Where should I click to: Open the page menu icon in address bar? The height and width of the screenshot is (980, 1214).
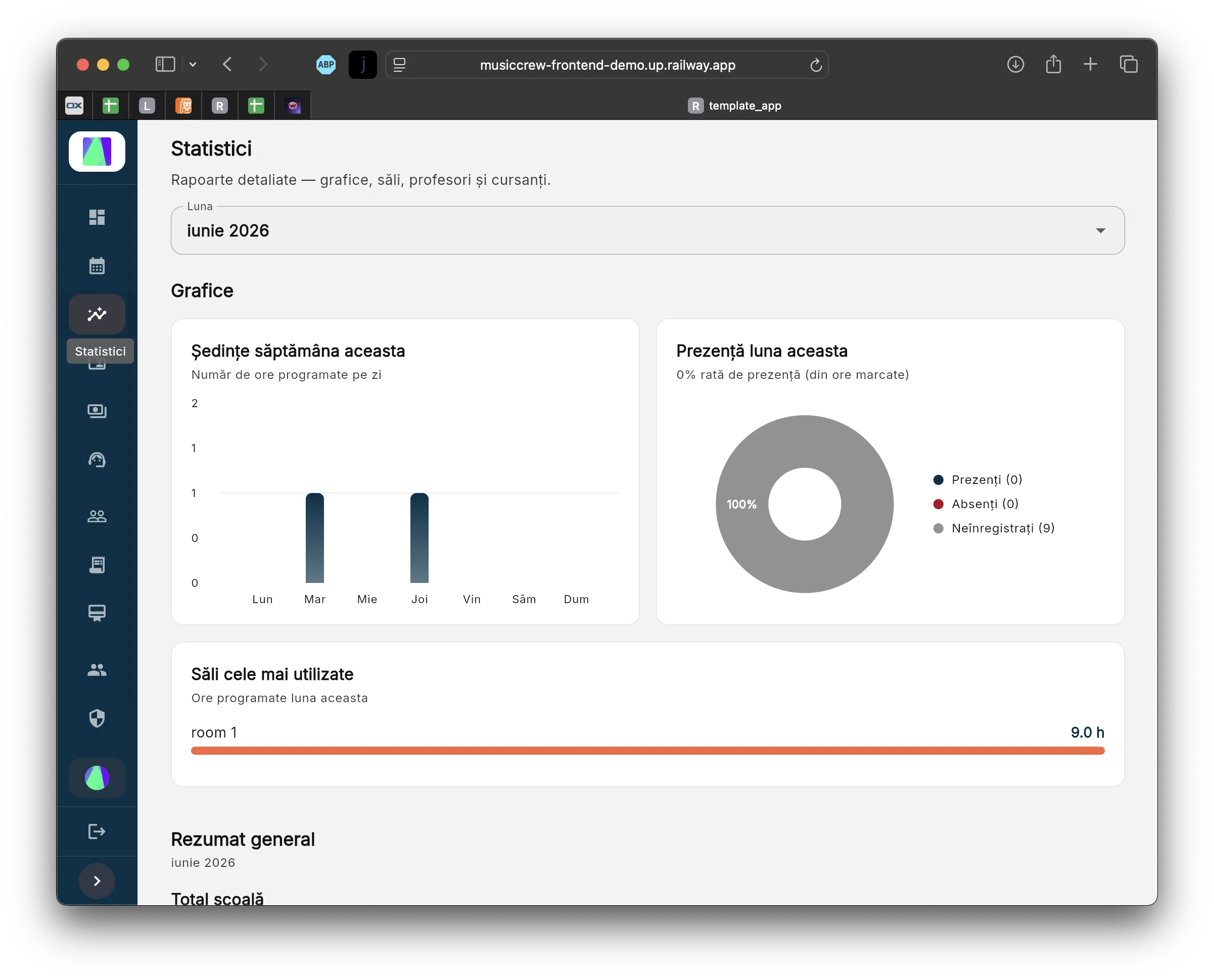(399, 65)
